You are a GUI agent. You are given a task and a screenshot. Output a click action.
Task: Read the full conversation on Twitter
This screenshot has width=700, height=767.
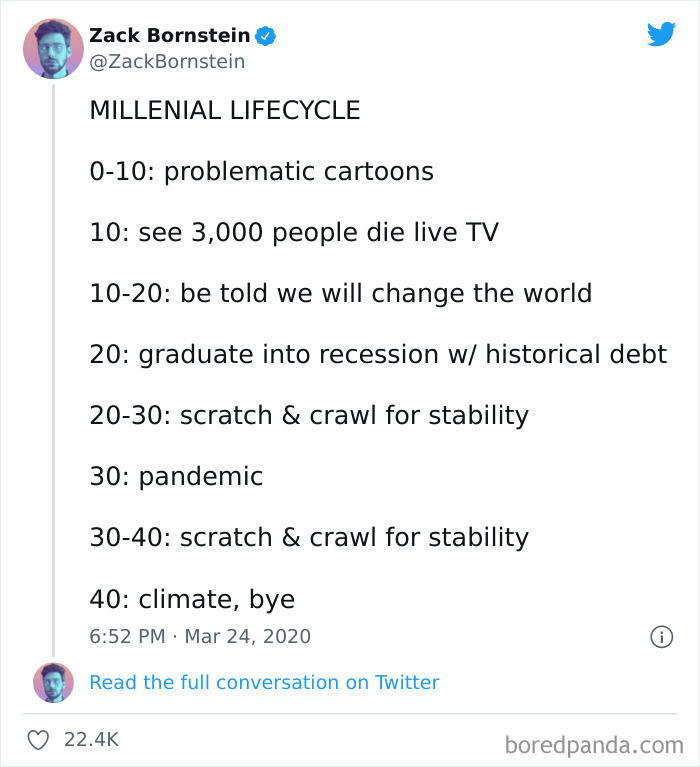pyautogui.click(x=264, y=682)
